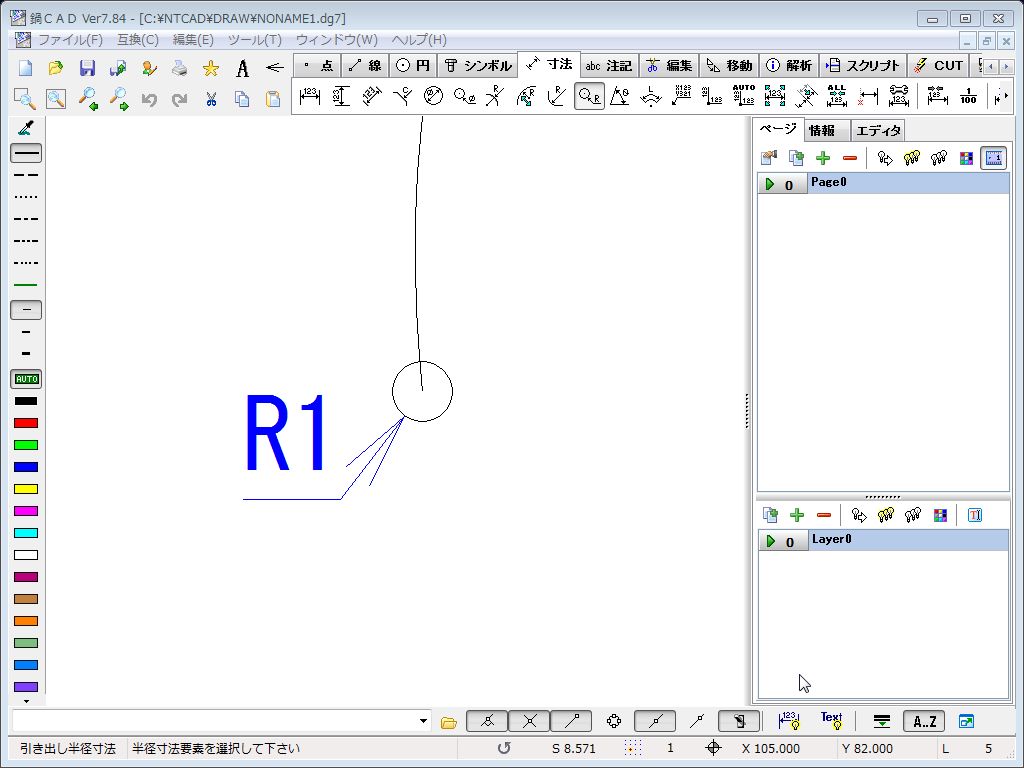Viewport: 1024px width, 768px height.
Task: Redo the last undone action
Action: [x=180, y=99]
